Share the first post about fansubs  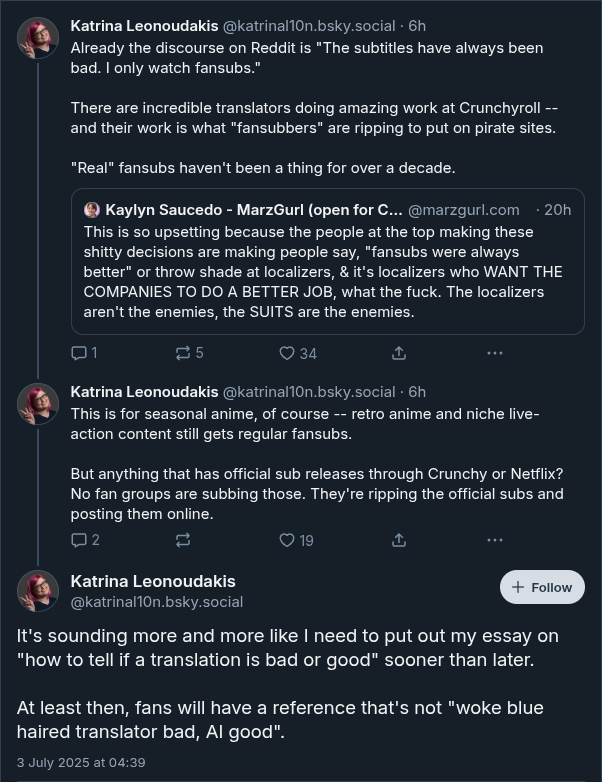point(399,353)
